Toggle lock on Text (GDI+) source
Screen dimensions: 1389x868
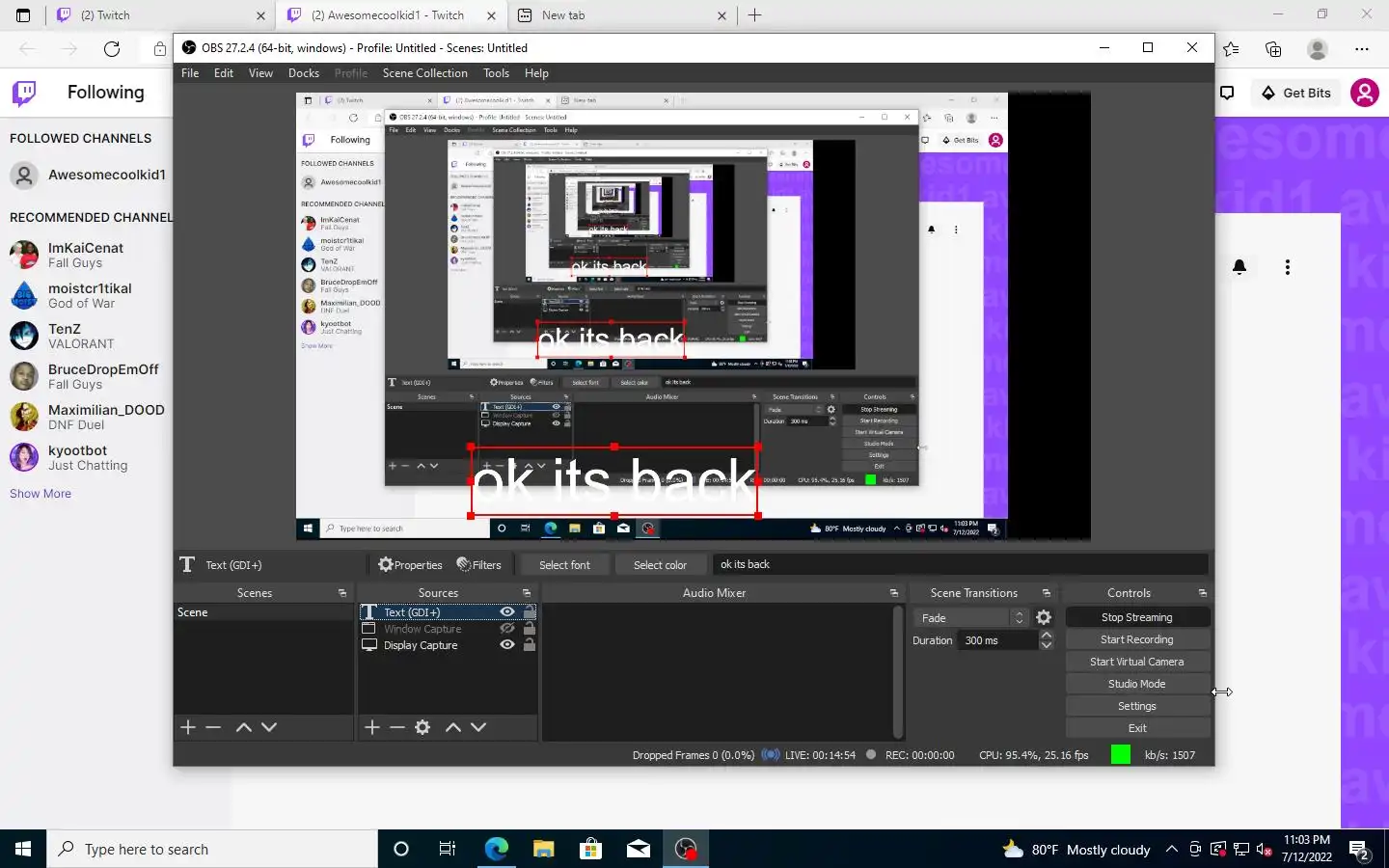point(530,611)
